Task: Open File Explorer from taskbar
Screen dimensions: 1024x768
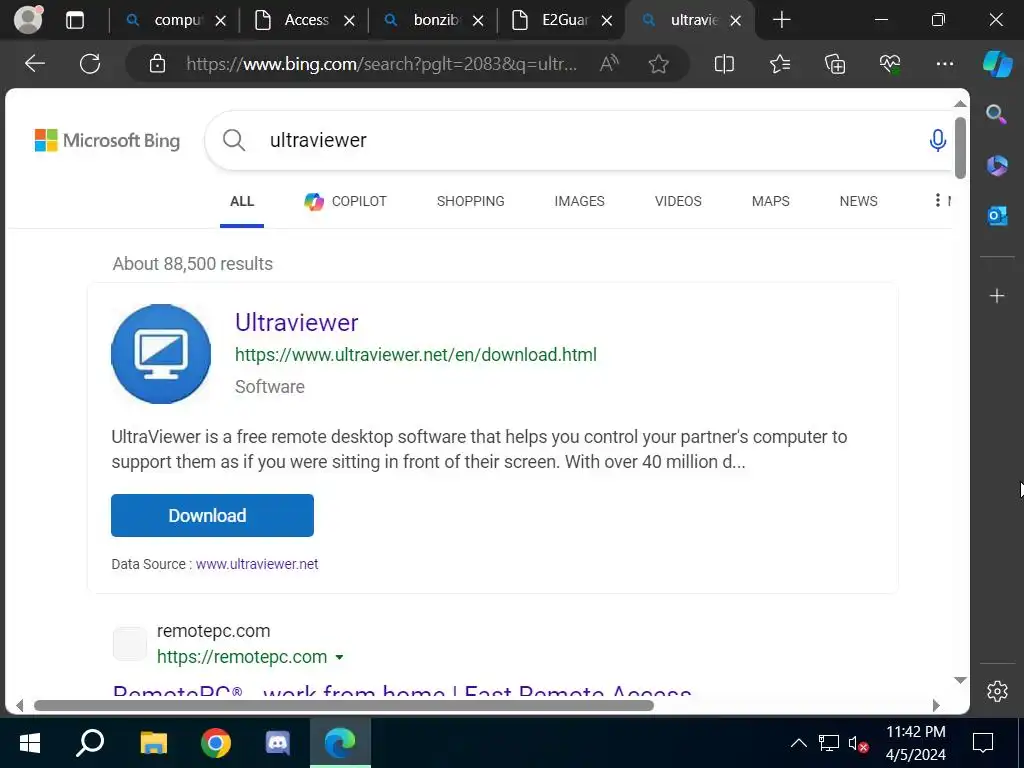Action: click(x=153, y=743)
